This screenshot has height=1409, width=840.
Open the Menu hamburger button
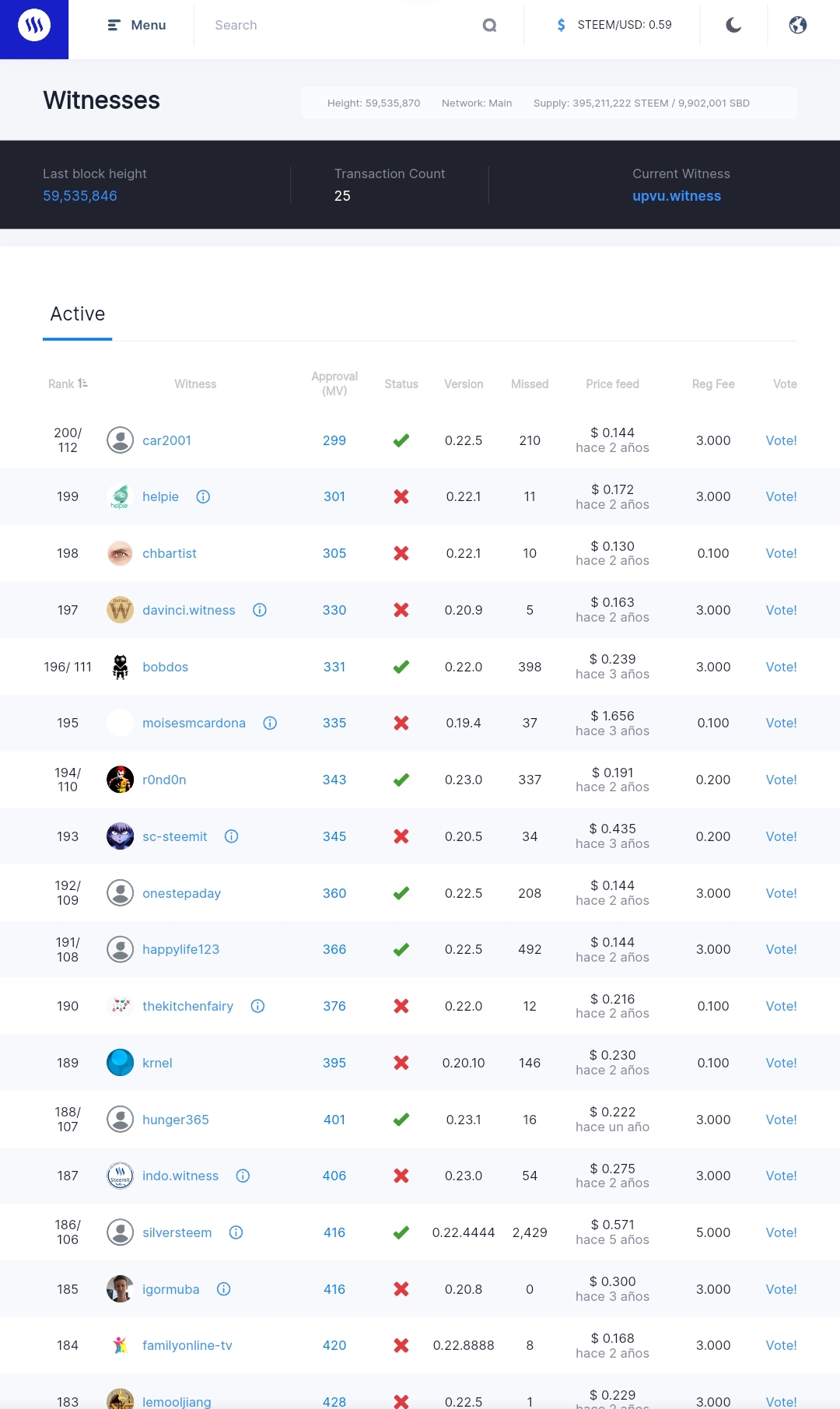137,25
